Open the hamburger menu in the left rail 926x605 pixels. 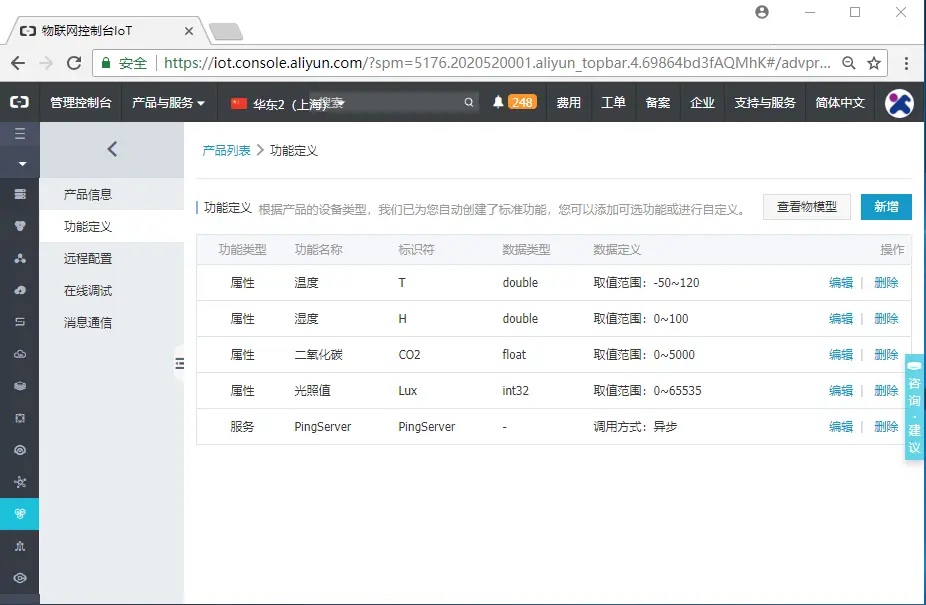click(20, 134)
